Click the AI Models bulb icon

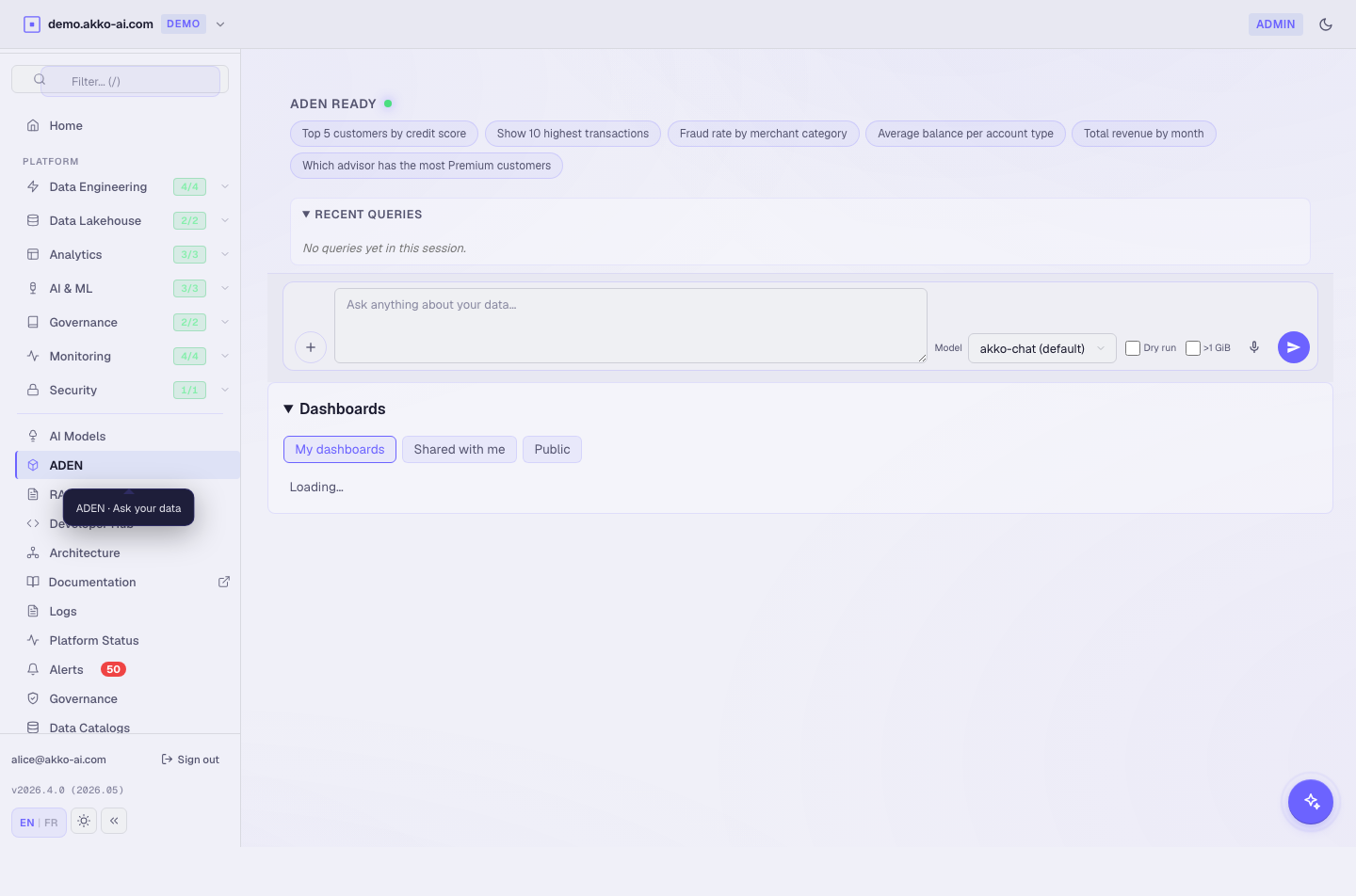[33, 436]
